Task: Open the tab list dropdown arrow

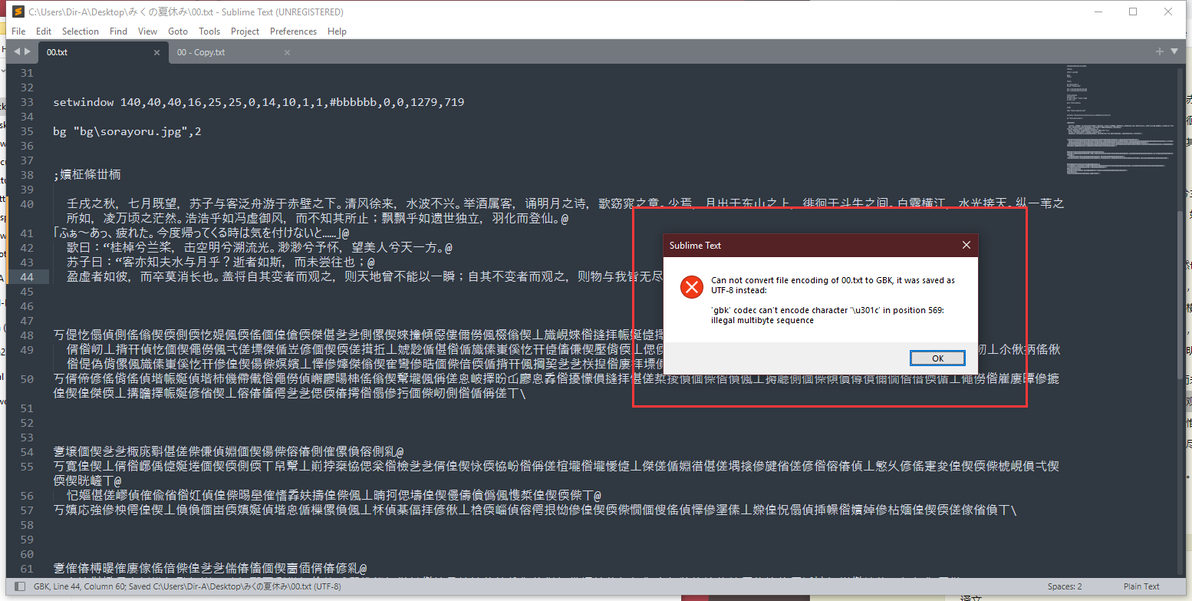Action: point(1175,52)
